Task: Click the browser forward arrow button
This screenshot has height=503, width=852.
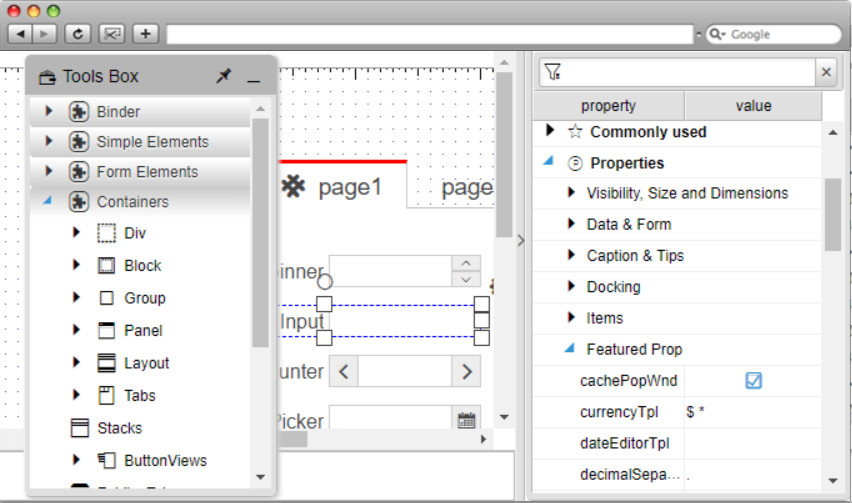Action: pyautogui.click(x=44, y=34)
